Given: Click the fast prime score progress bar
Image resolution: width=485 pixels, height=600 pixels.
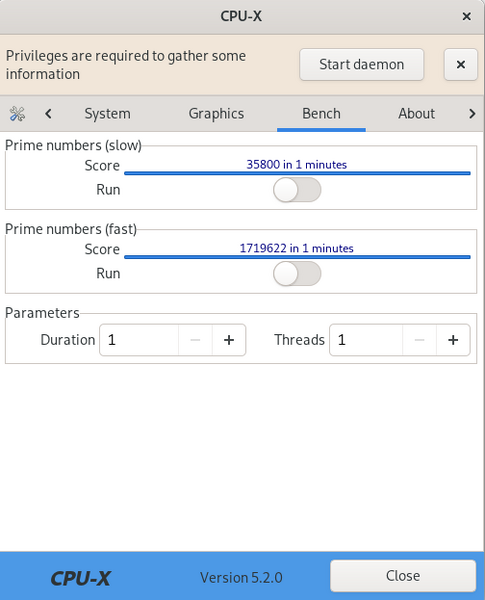Looking at the screenshot, I should 297,257.
